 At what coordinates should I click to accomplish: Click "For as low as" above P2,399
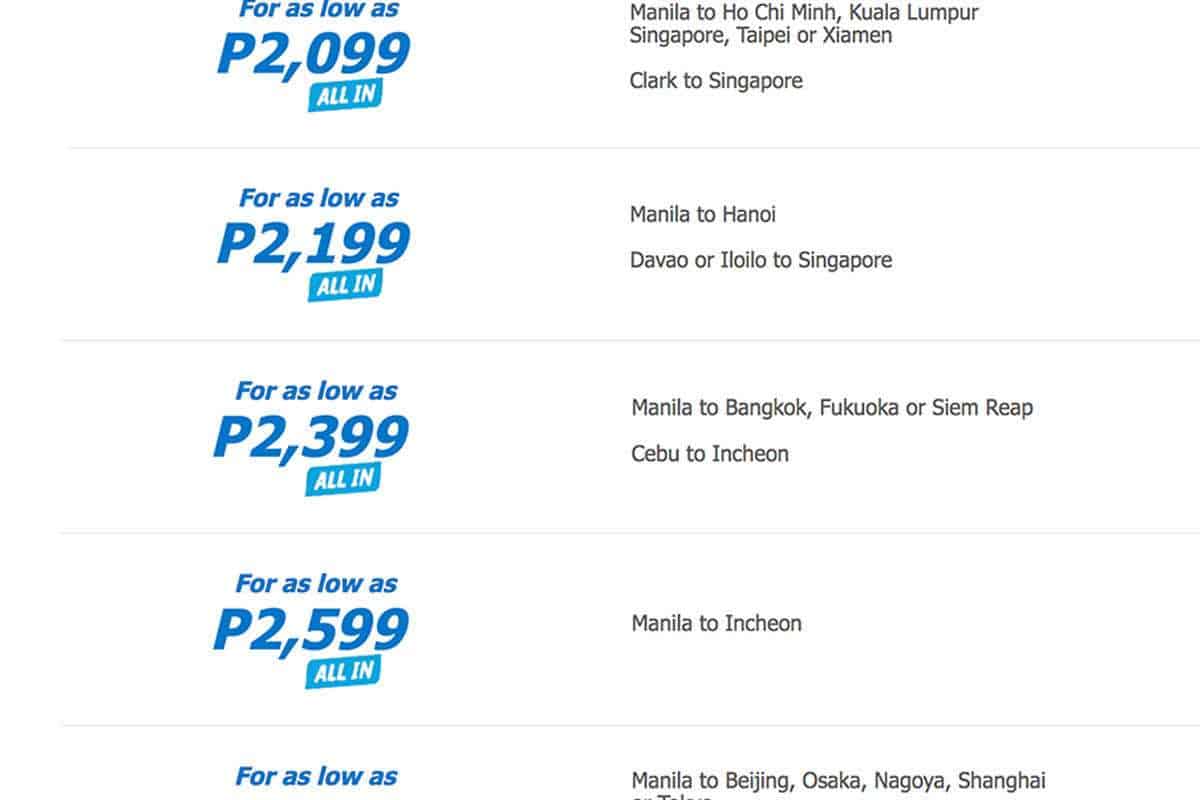click(316, 390)
